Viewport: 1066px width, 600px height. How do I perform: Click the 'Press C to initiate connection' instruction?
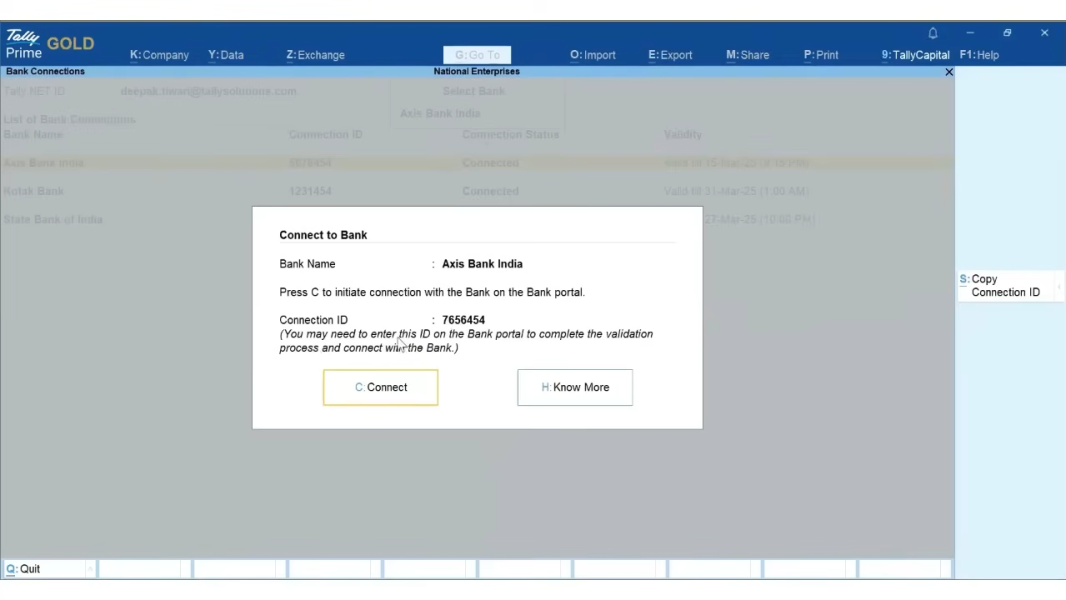[x=432, y=292]
